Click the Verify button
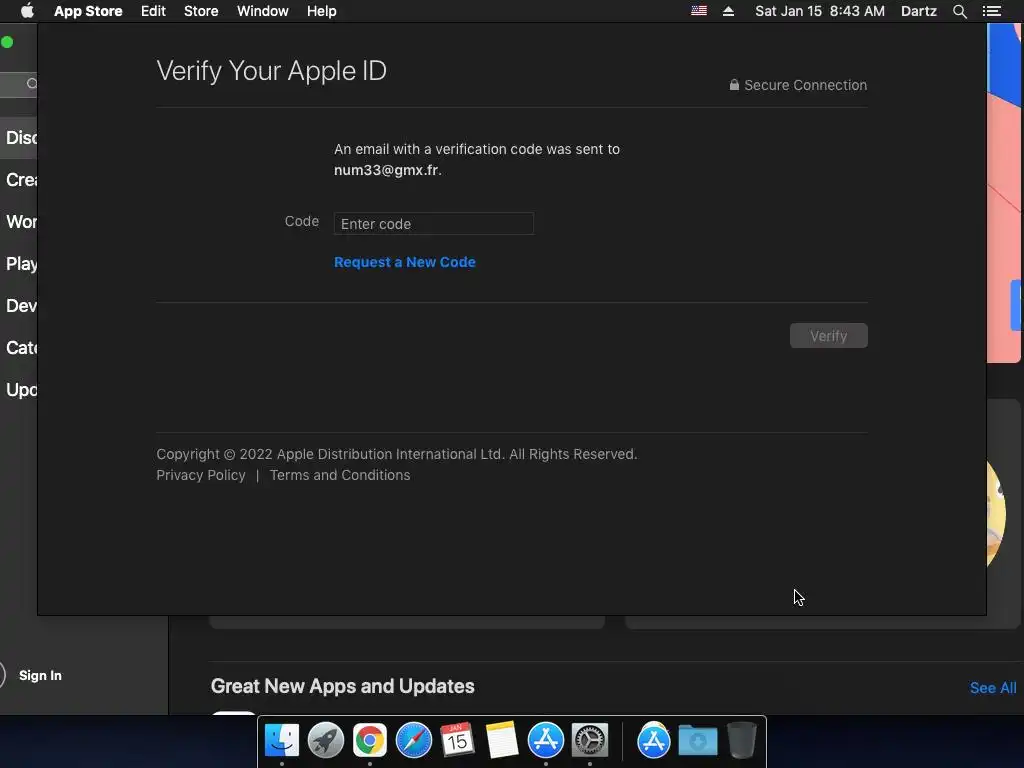 (829, 336)
